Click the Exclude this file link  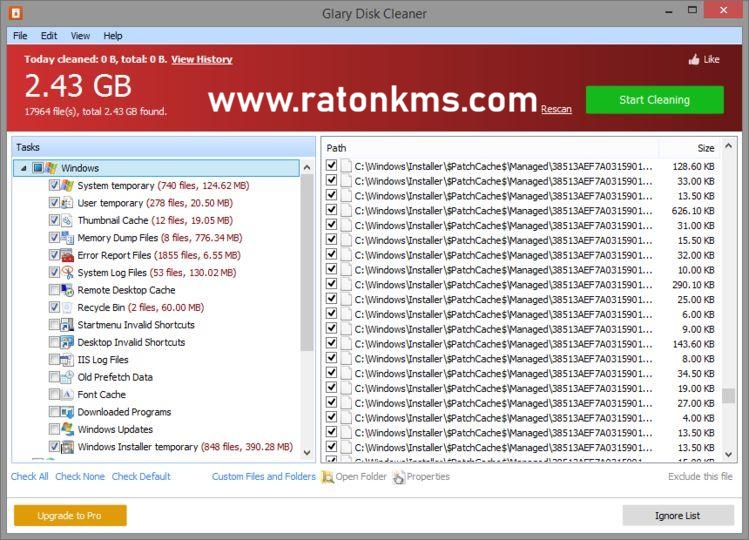click(700, 476)
